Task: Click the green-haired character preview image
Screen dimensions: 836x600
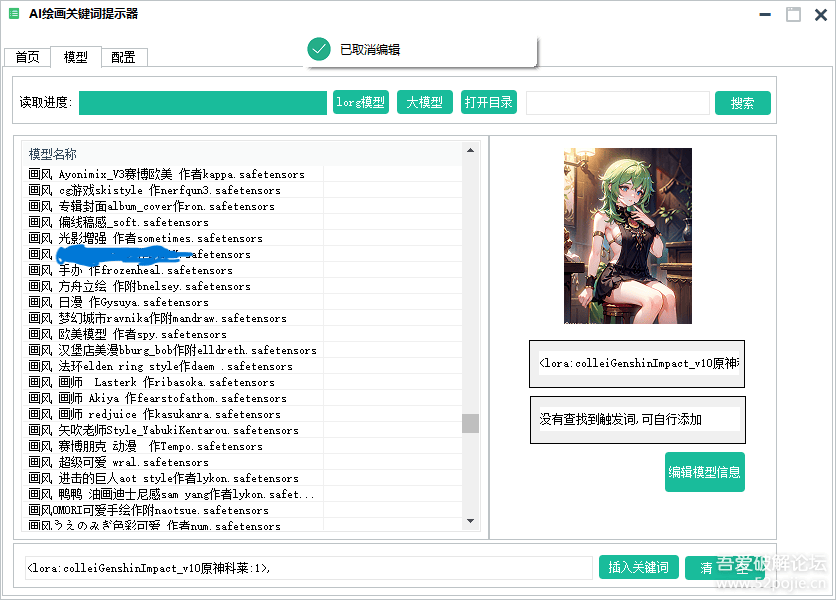Action: click(628, 236)
